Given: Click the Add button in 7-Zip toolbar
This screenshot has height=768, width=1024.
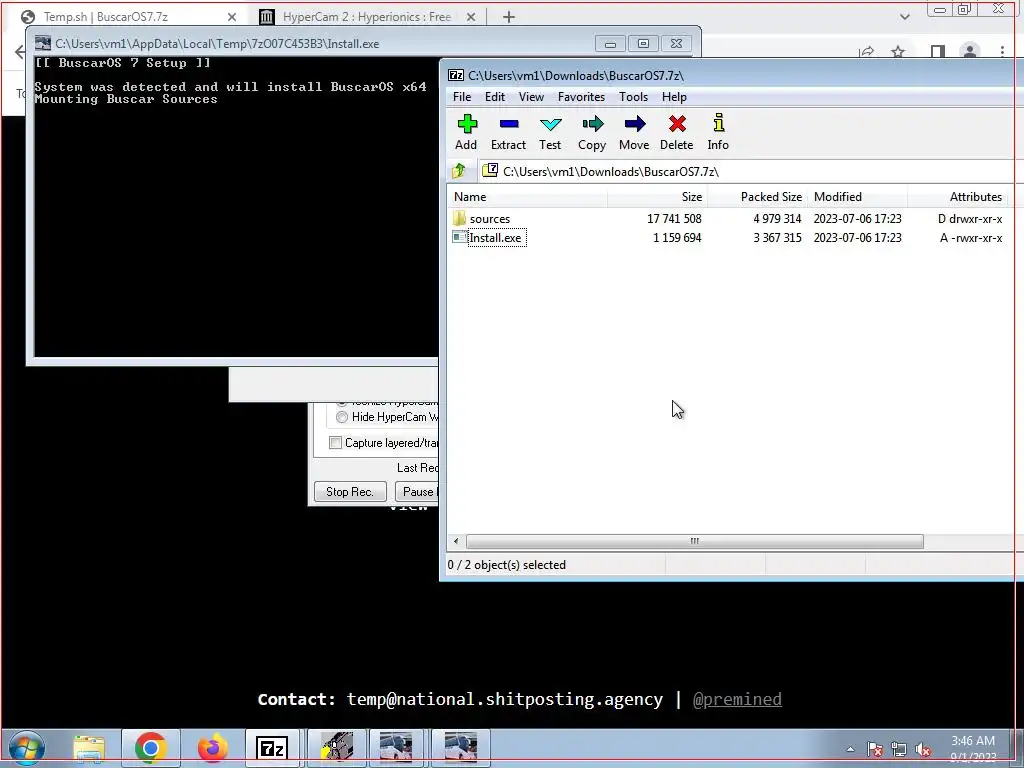Looking at the screenshot, I should point(466,133).
